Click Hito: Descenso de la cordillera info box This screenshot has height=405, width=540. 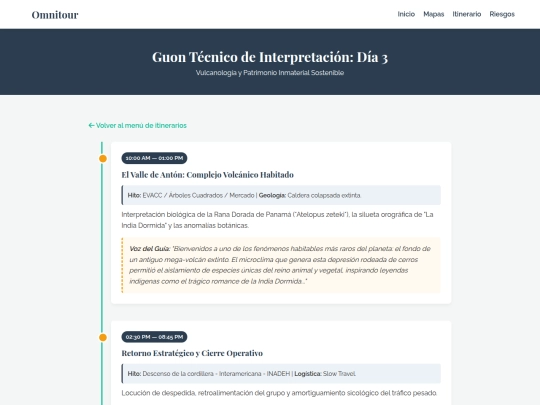click(x=281, y=374)
